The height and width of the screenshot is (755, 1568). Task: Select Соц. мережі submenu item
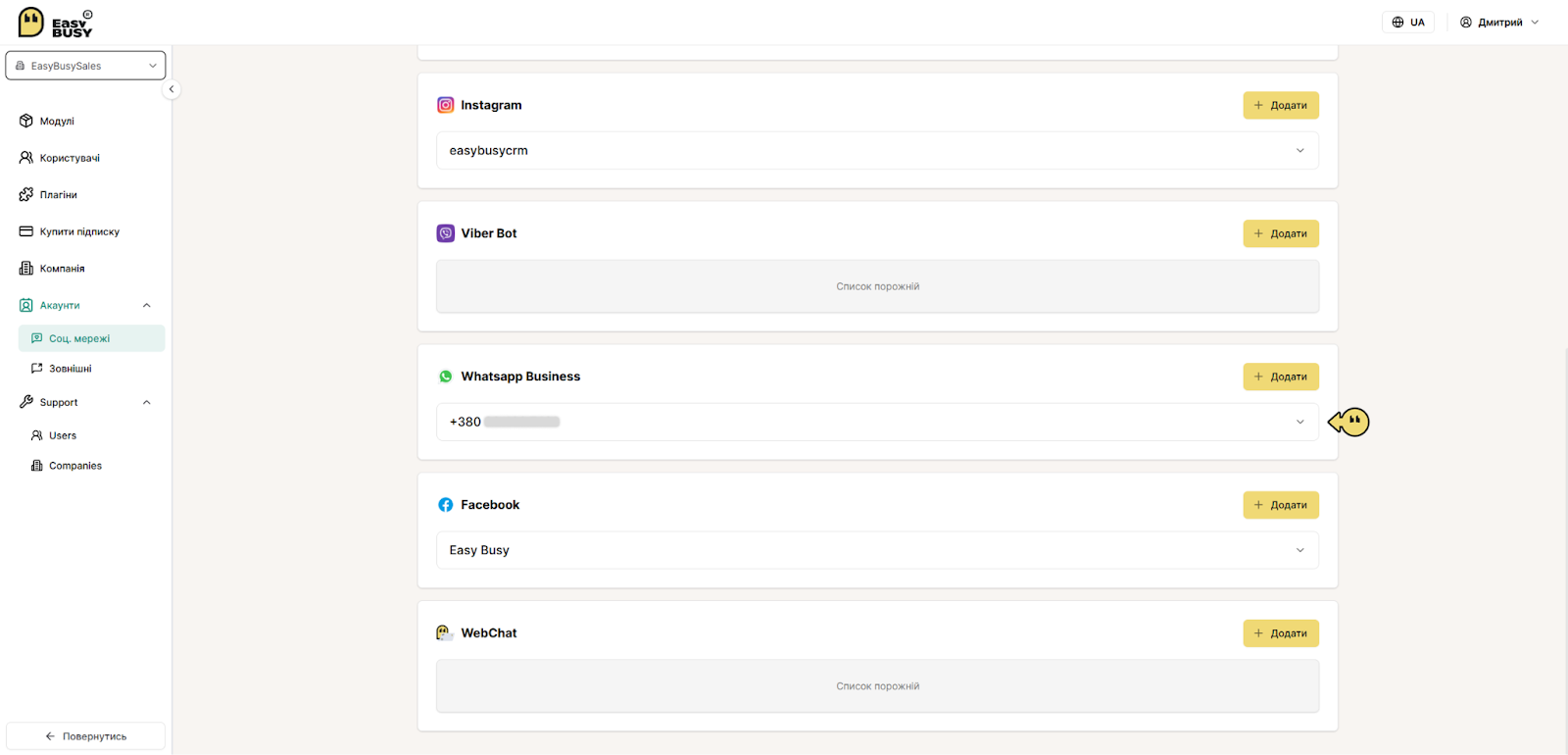91,338
